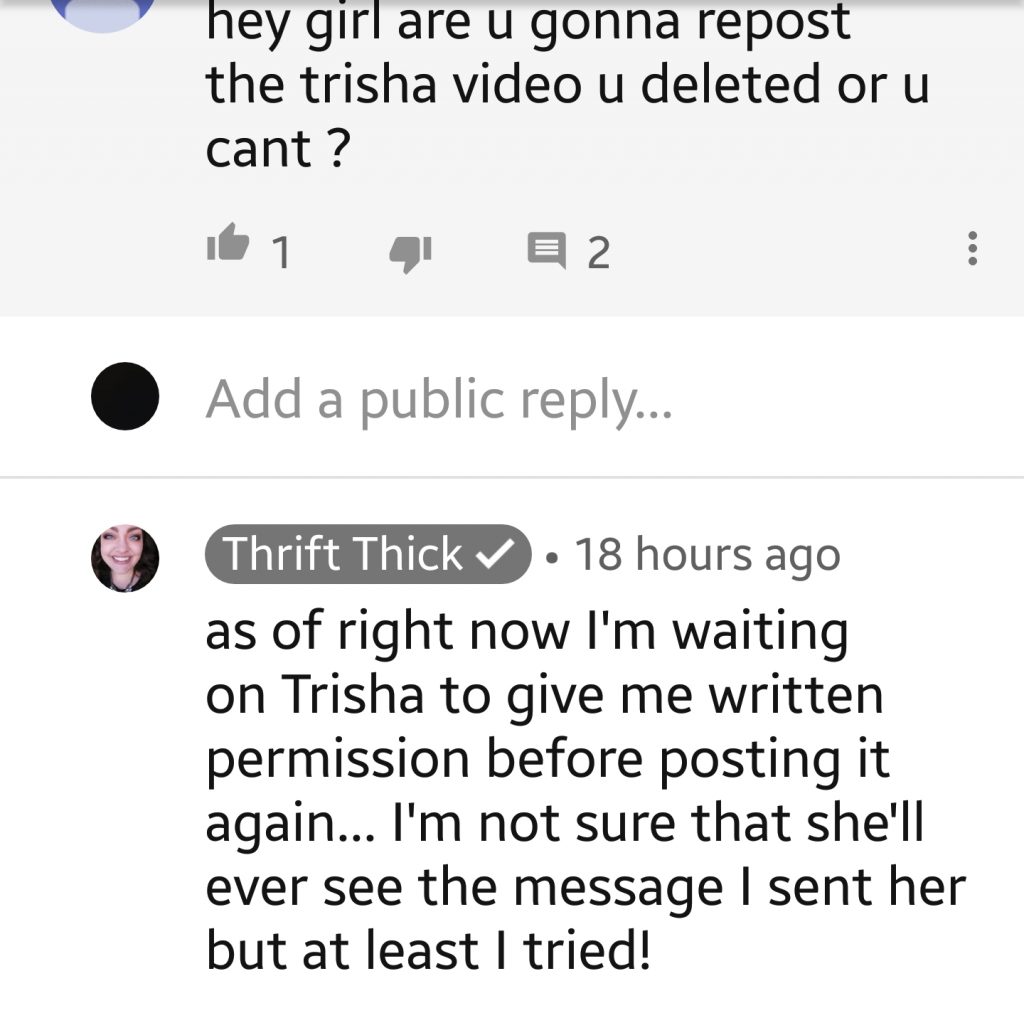This screenshot has height=1013, width=1024.
Task: Like the comment with the thumbs-up icon
Action: pyautogui.click(x=228, y=242)
